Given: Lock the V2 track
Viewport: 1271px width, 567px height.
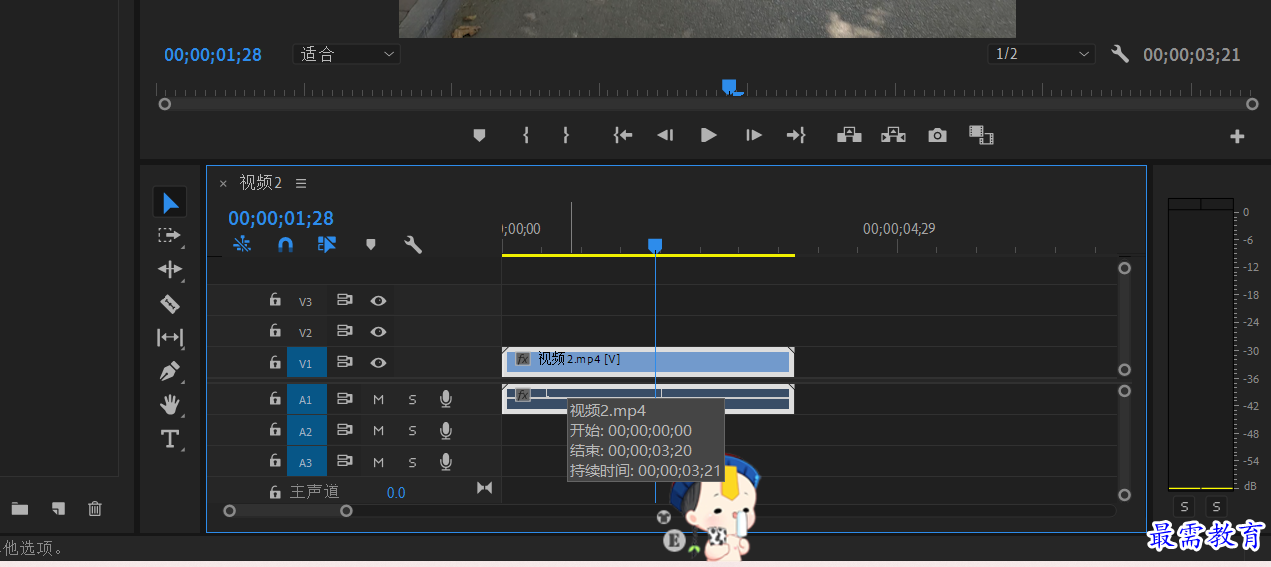Looking at the screenshot, I should [x=275, y=331].
